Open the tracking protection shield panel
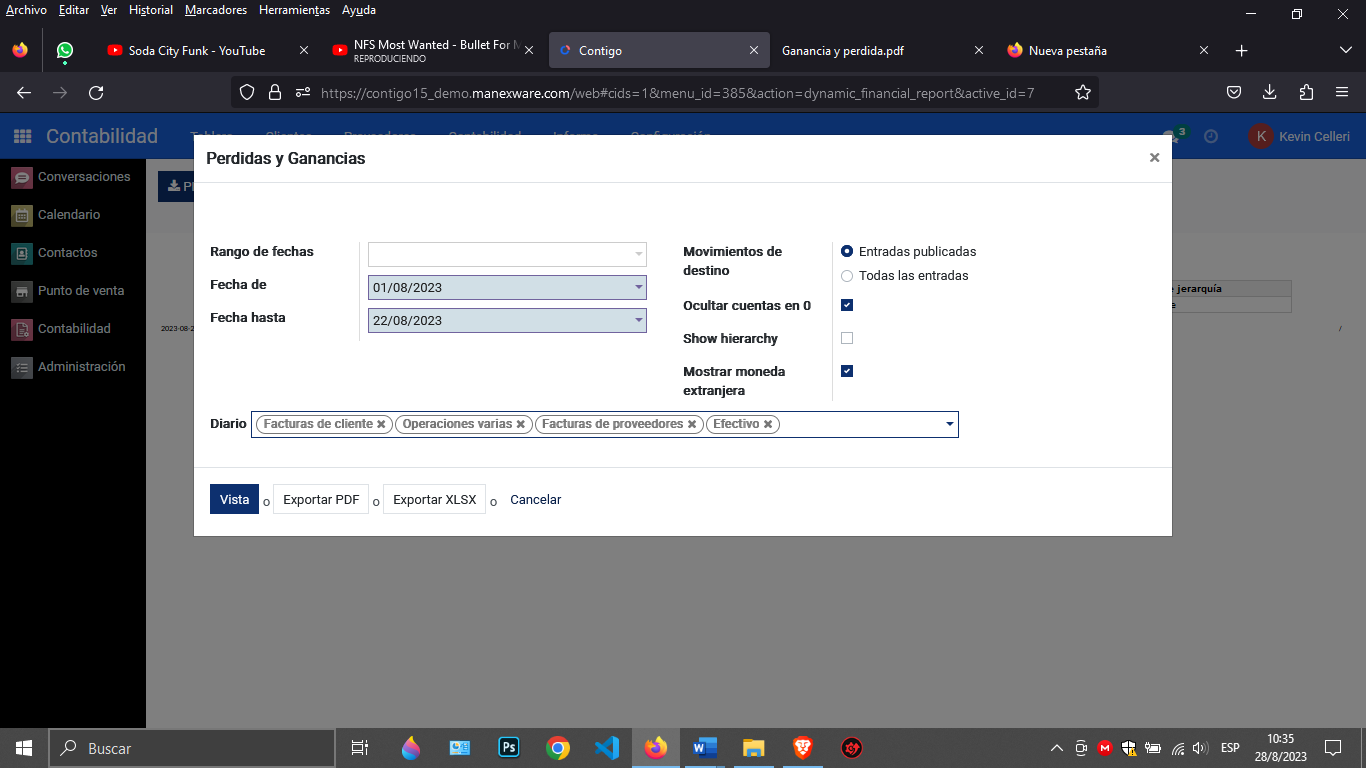 247,93
